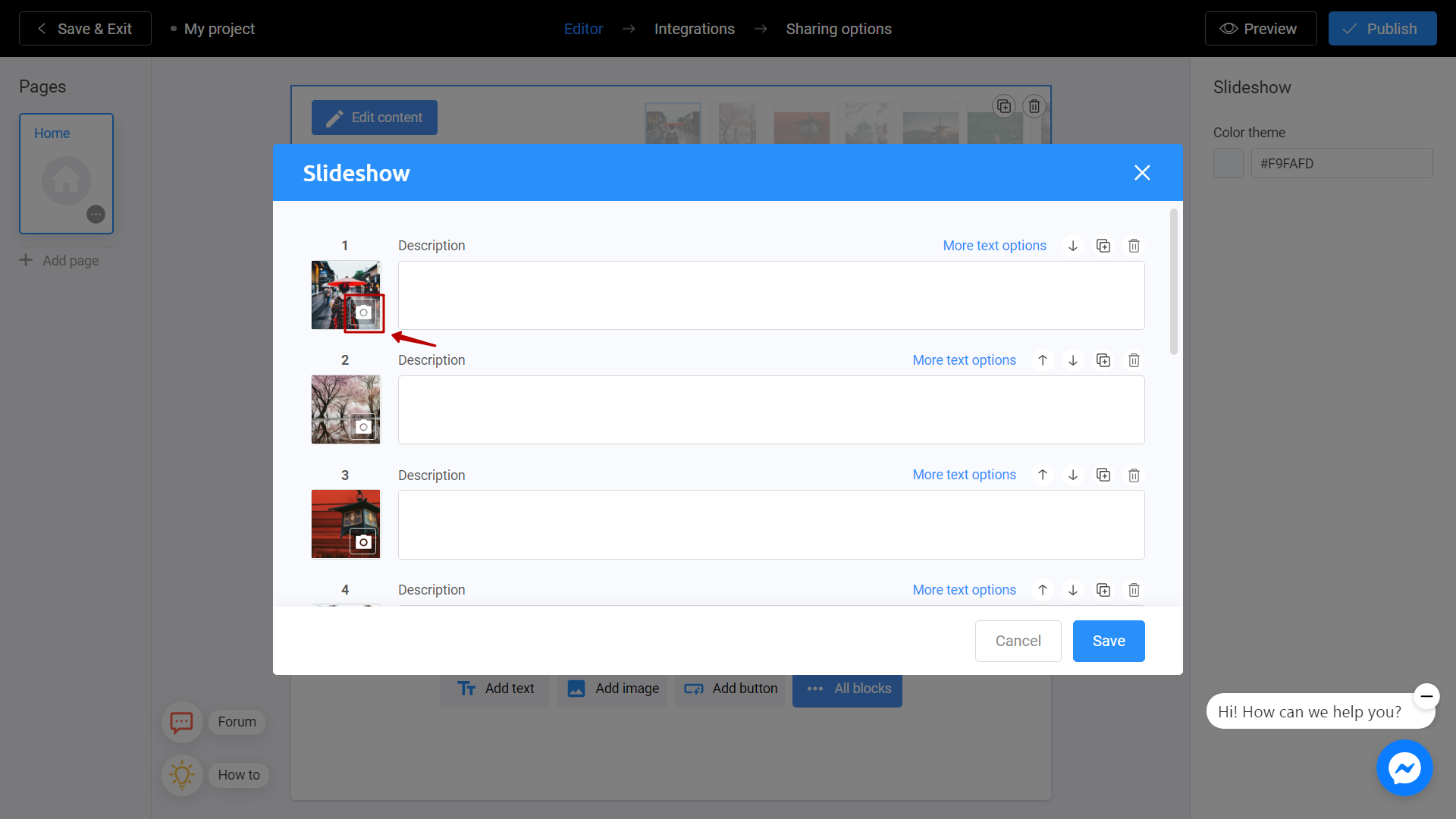Click More text options for slide 1
Viewport: 1456px width, 819px height.
[x=995, y=245]
